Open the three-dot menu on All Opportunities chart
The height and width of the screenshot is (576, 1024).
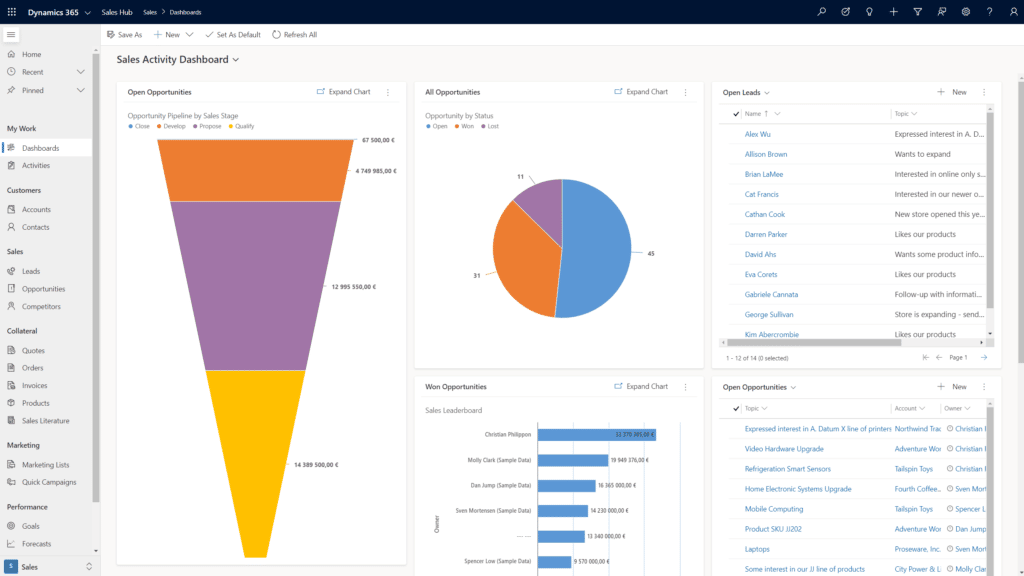686,92
